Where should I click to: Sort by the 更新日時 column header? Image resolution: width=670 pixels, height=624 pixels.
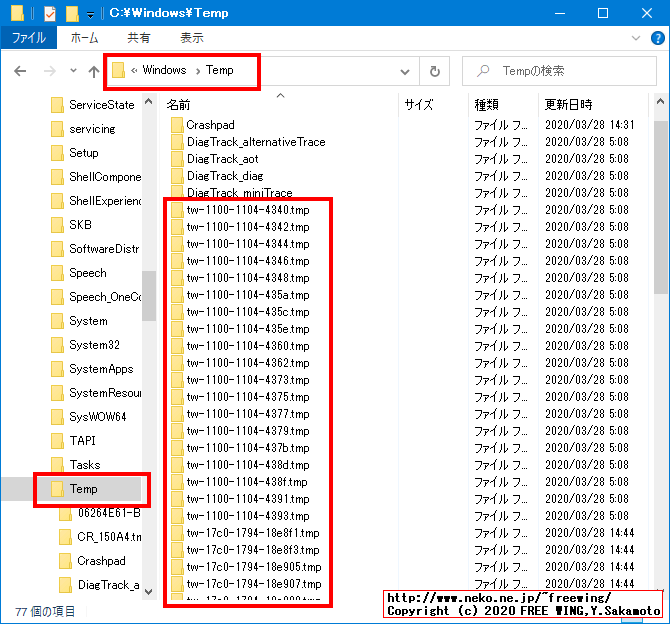tap(568, 105)
